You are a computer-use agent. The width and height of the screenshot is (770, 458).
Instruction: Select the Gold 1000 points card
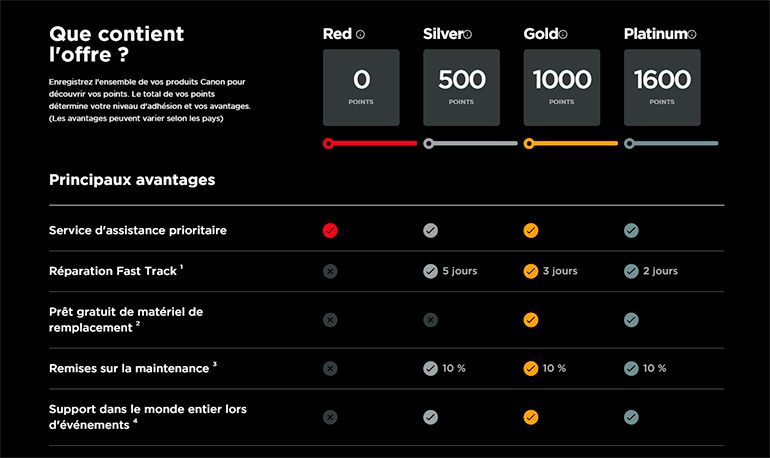pos(561,87)
